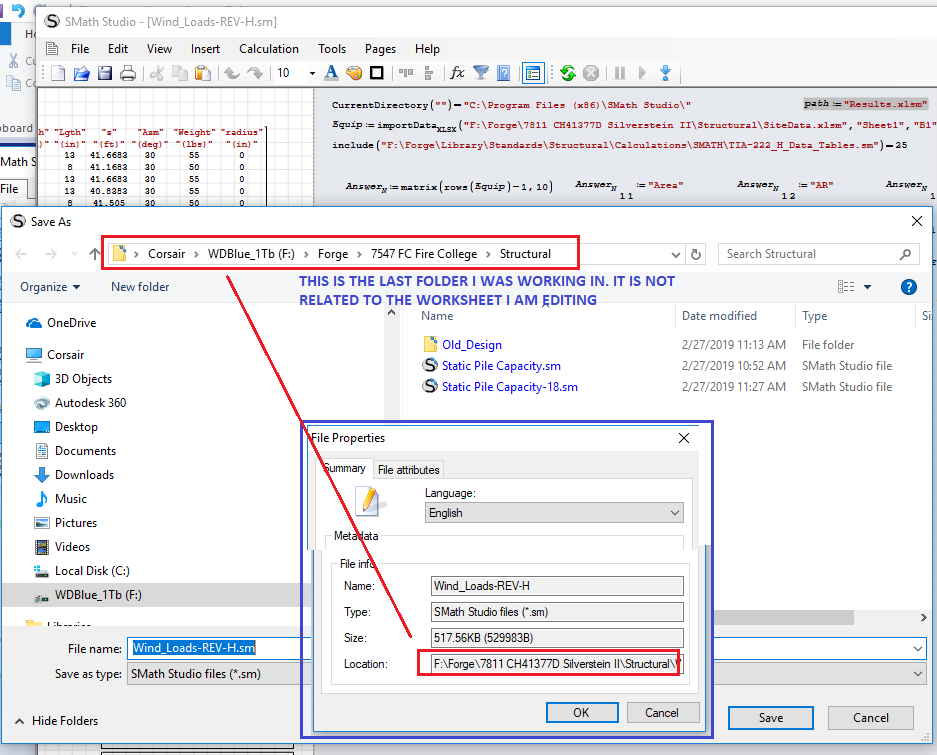The height and width of the screenshot is (755, 937).
Task: Click the Save button in Save As dialog
Action: (x=770, y=718)
